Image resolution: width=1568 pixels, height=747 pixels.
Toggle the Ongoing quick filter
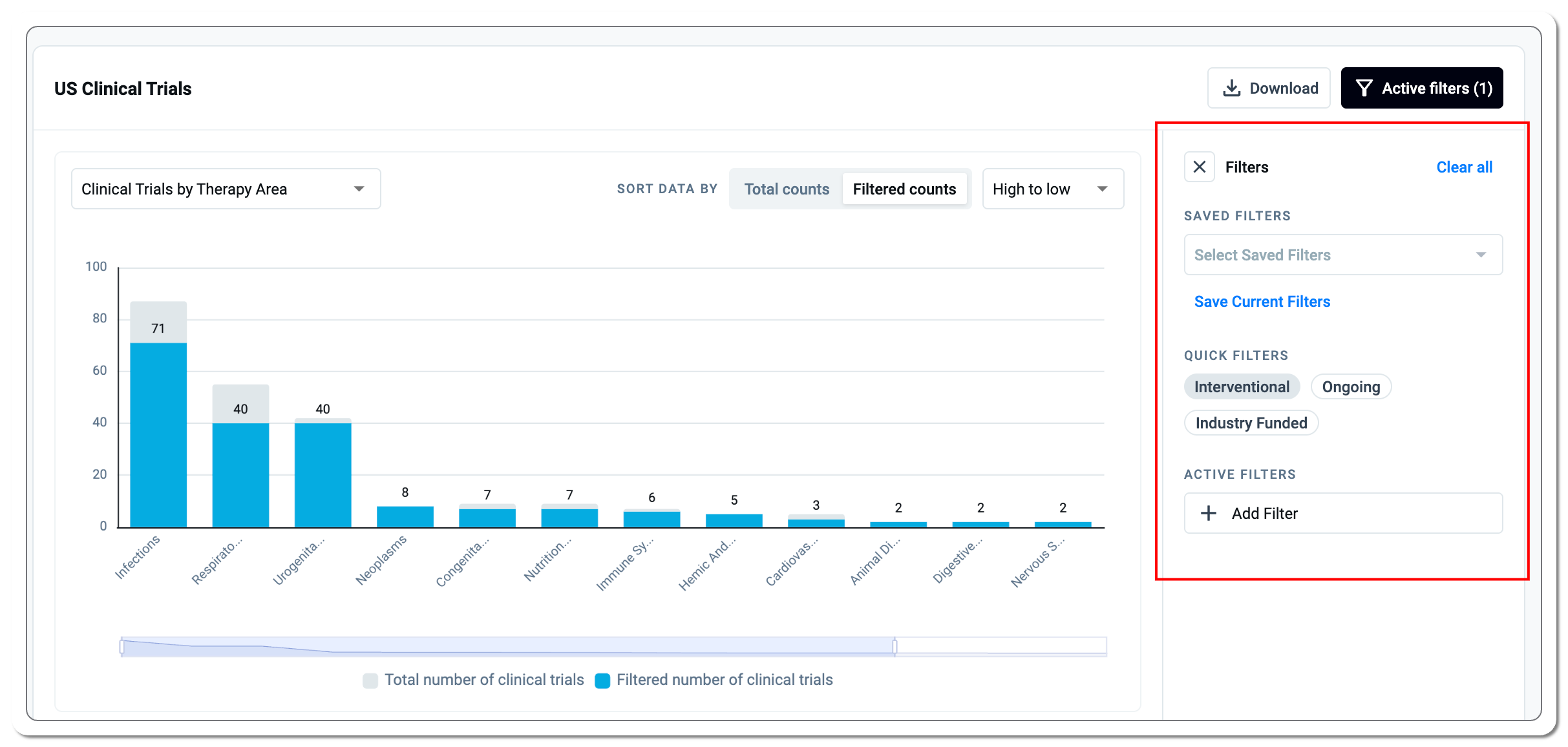(1351, 387)
